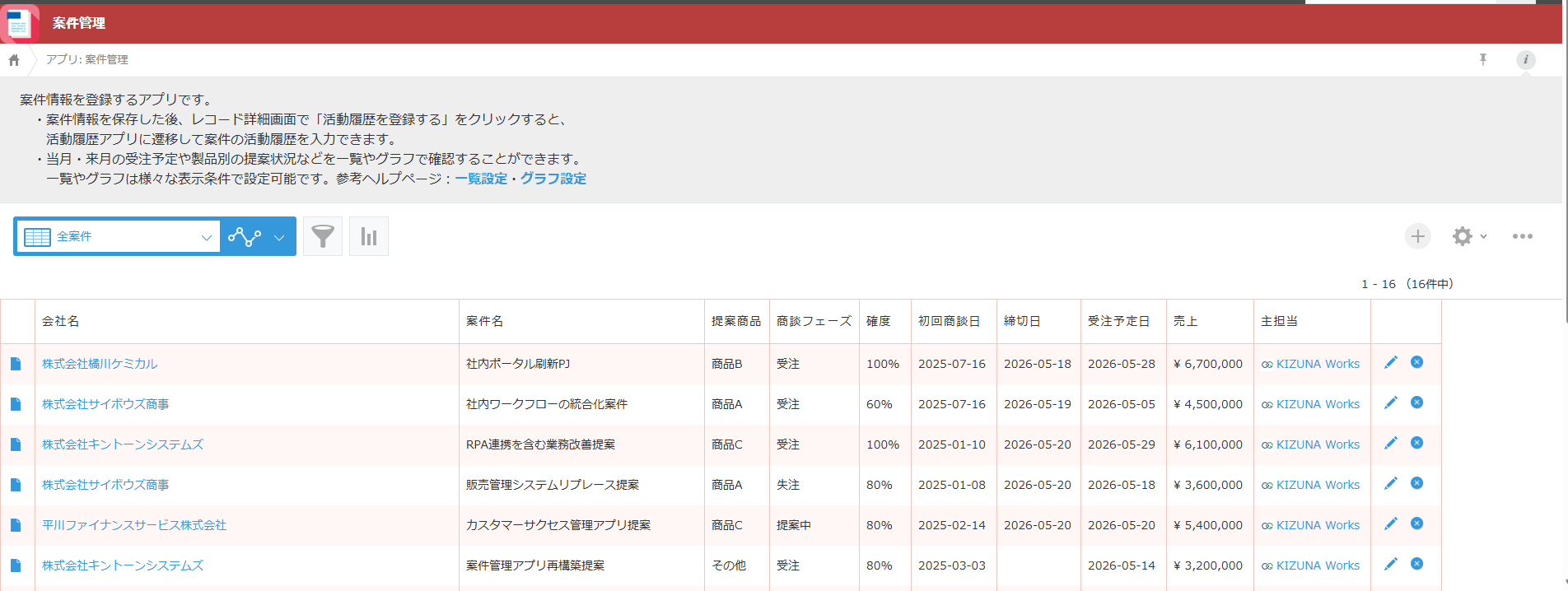Image resolution: width=1568 pixels, height=591 pixels.
Task: Delete the 案件管理アプリ再構築提案 record
Action: click(1417, 564)
